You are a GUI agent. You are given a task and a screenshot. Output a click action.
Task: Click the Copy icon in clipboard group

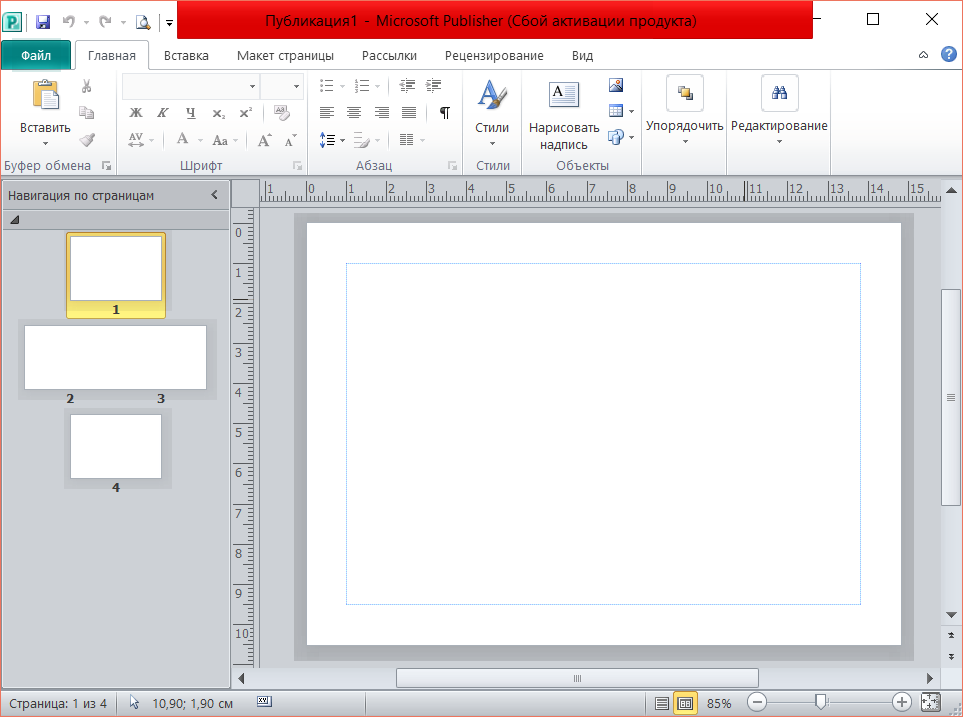point(87,112)
